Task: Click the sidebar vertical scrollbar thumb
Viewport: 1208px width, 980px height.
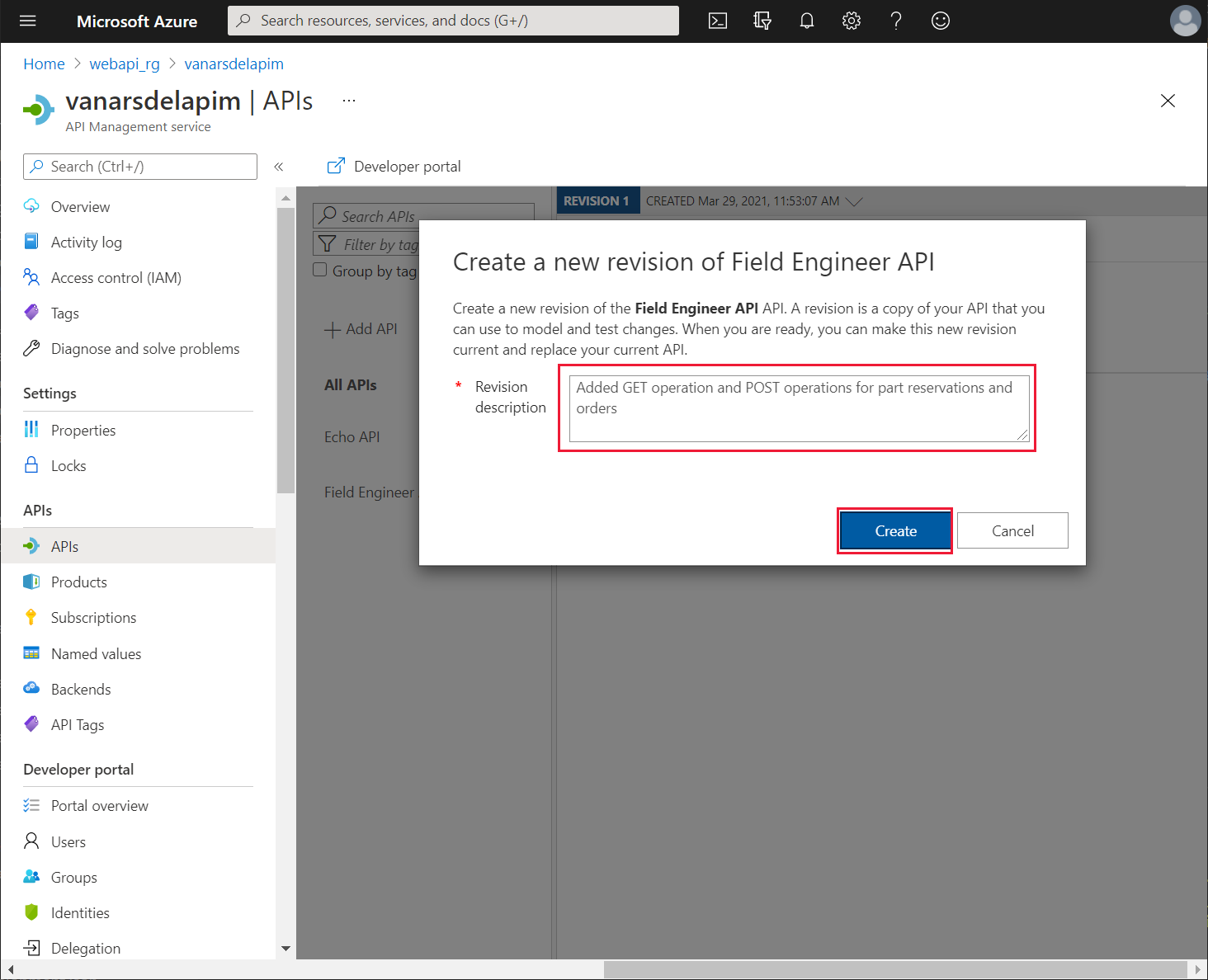Action: (x=285, y=350)
